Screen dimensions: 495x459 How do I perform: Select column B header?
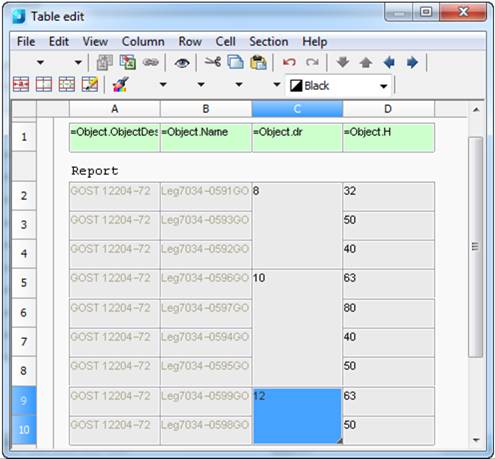click(206, 109)
